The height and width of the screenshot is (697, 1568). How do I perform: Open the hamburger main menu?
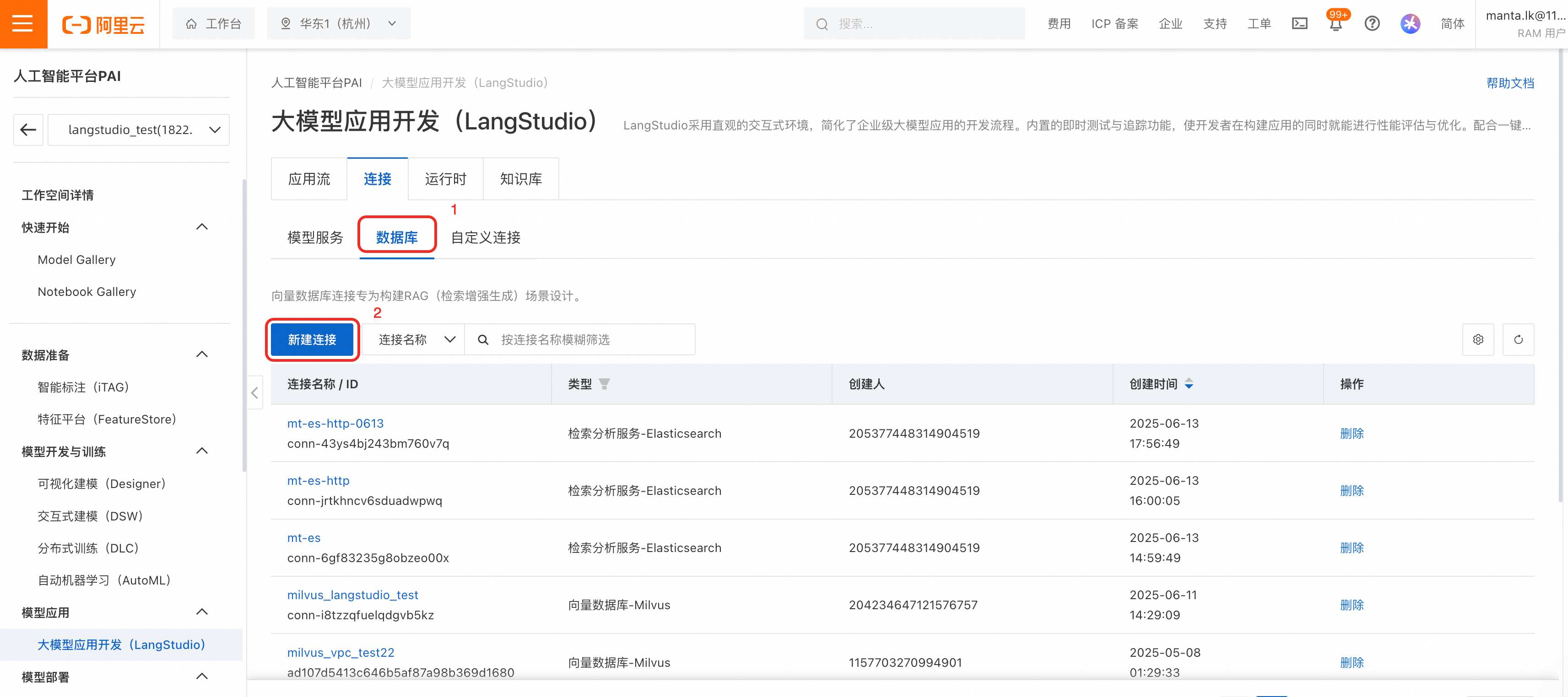click(23, 24)
